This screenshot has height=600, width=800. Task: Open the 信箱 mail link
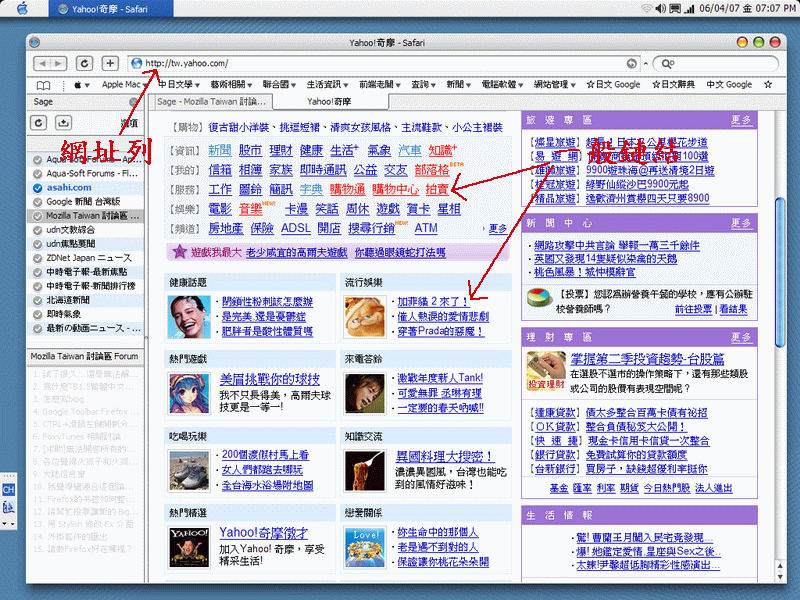pos(220,170)
